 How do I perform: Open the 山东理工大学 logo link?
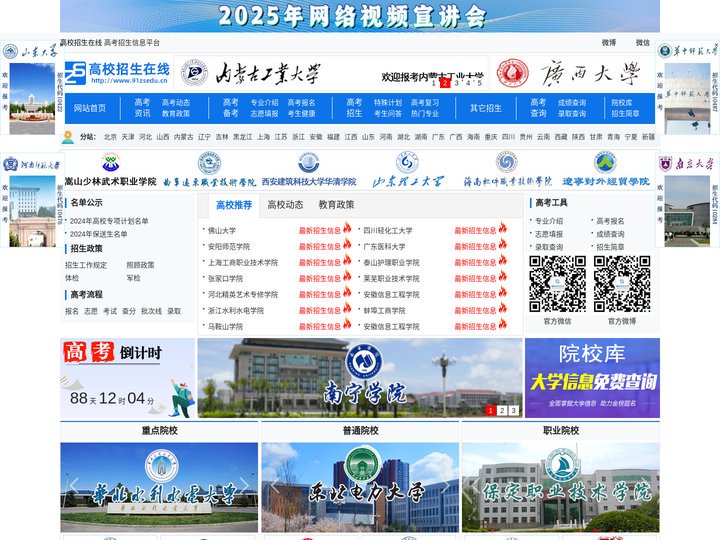408,170
